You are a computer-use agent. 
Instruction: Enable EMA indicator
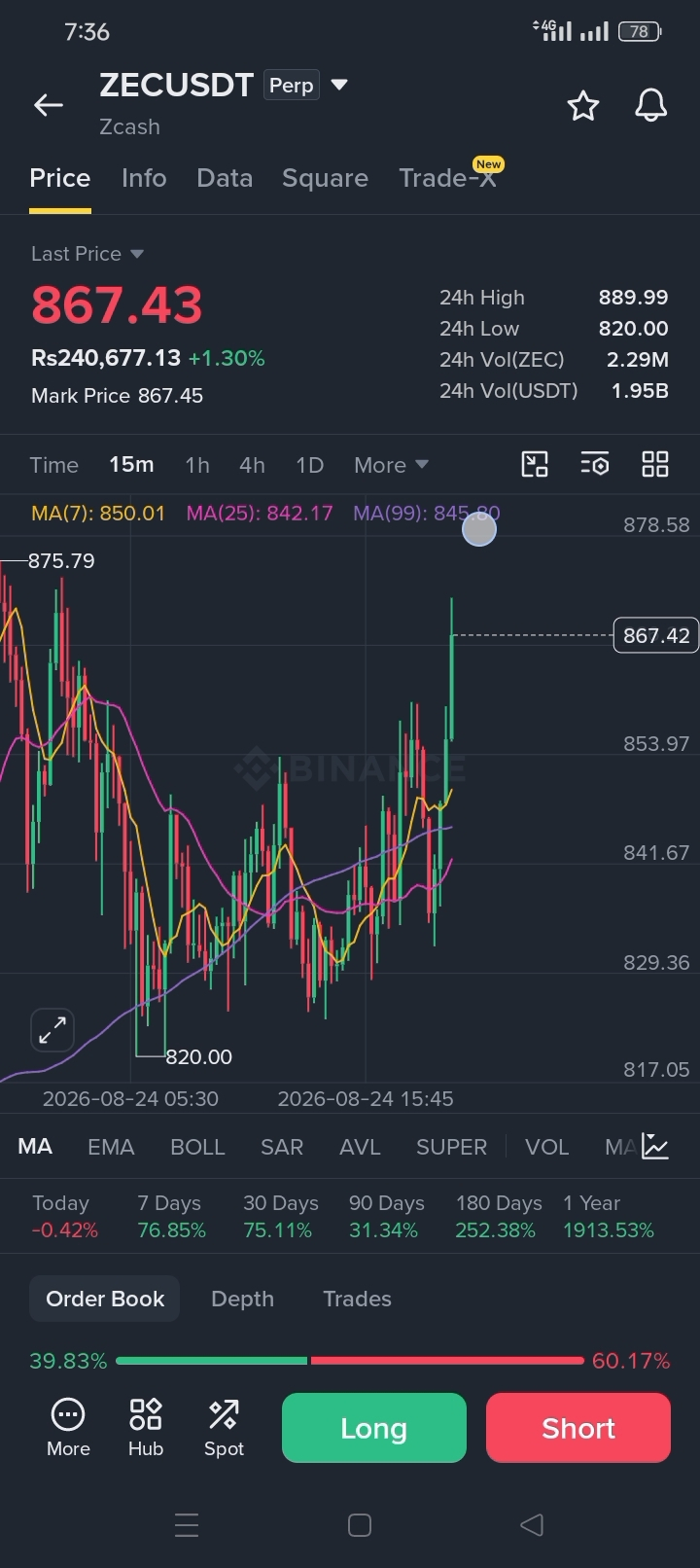(x=111, y=1147)
